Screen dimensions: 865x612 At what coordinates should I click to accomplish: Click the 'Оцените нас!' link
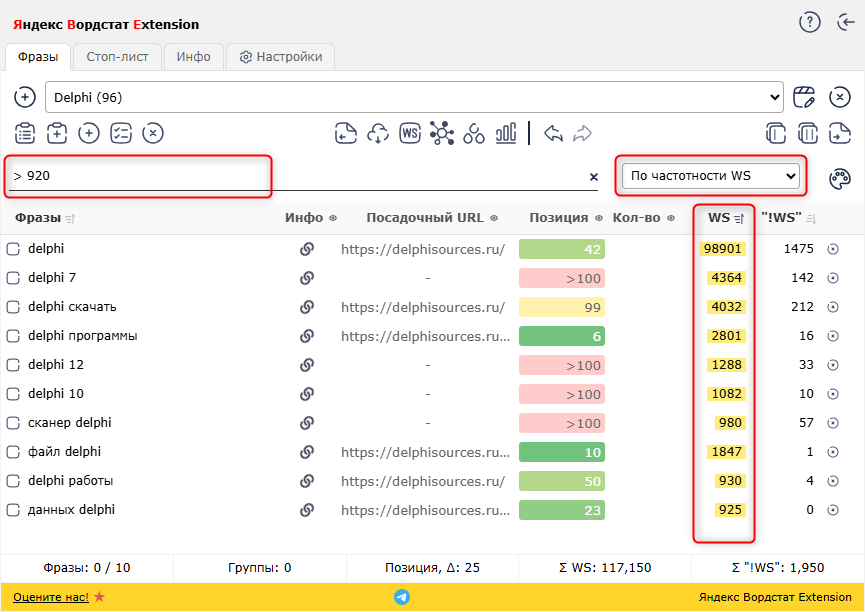tap(51, 597)
